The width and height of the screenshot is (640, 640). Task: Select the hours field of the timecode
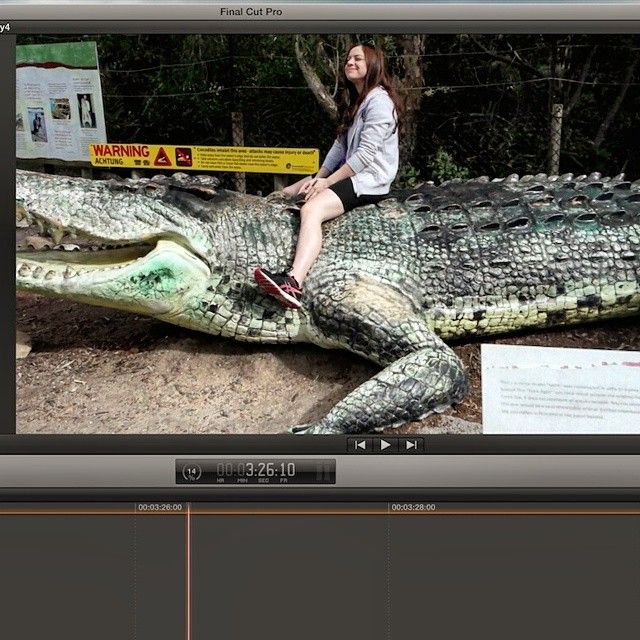pyautogui.click(x=221, y=470)
